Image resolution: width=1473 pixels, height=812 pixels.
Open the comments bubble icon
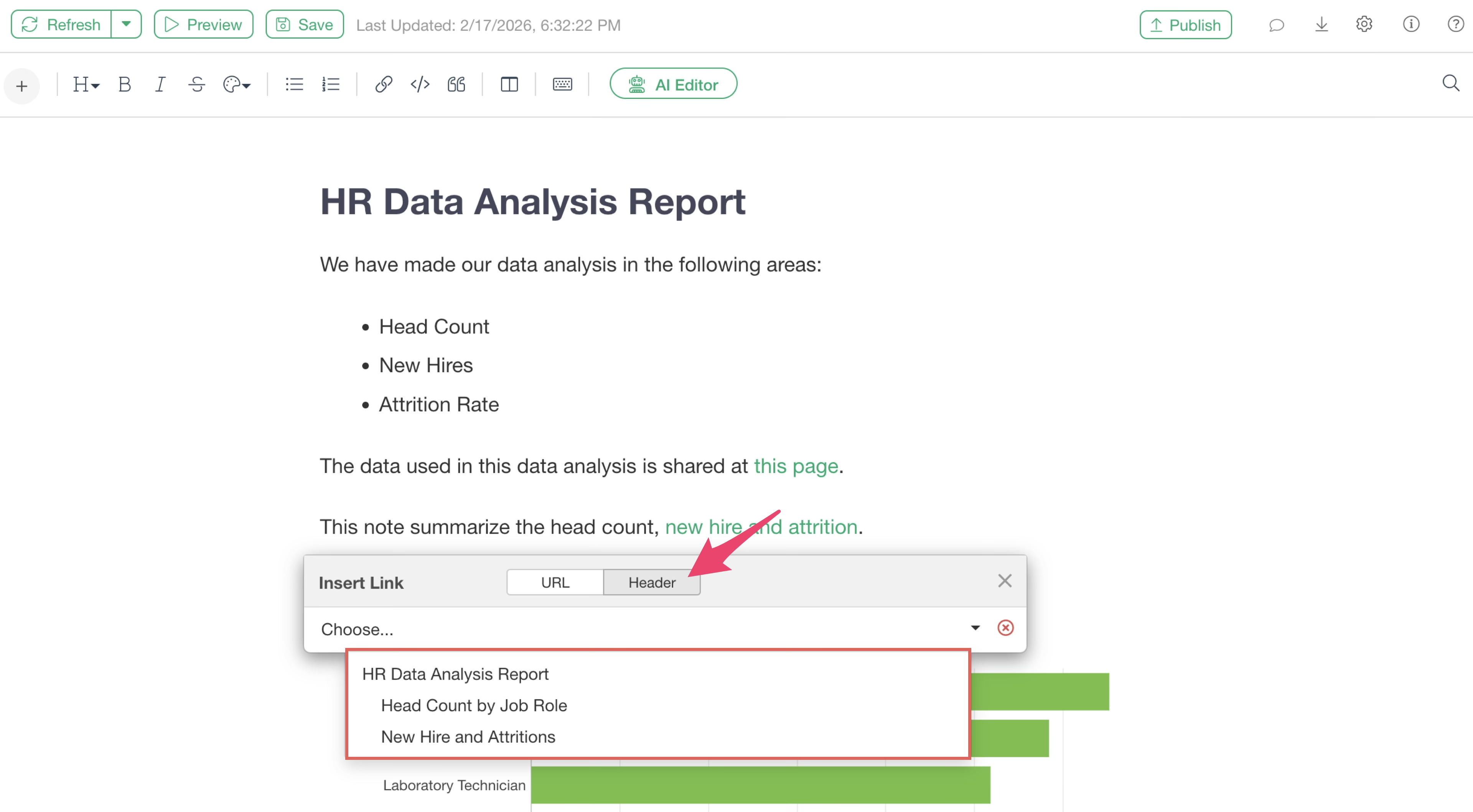pyautogui.click(x=1276, y=25)
